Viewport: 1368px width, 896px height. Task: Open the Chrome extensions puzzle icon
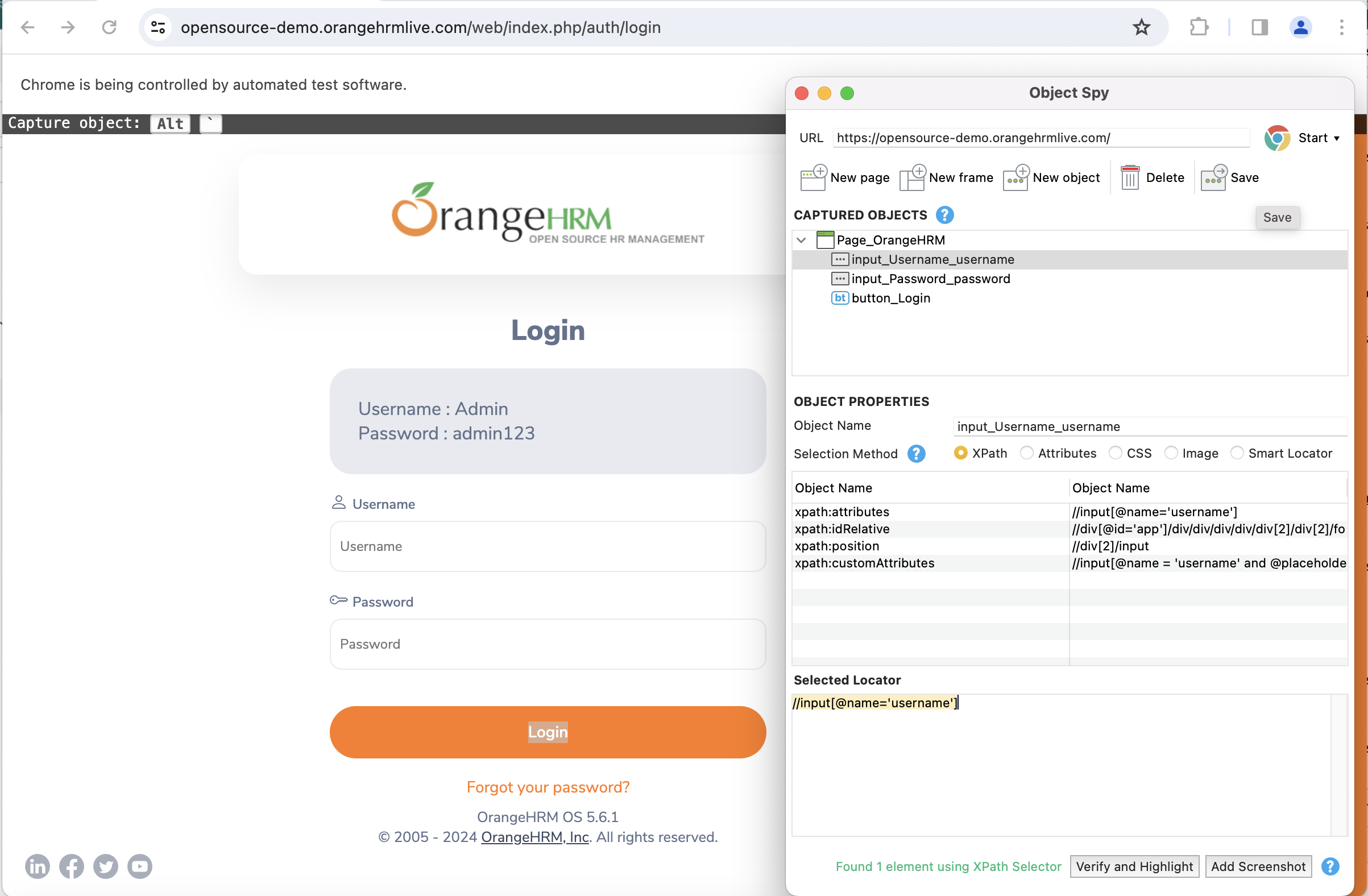[1199, 27]
